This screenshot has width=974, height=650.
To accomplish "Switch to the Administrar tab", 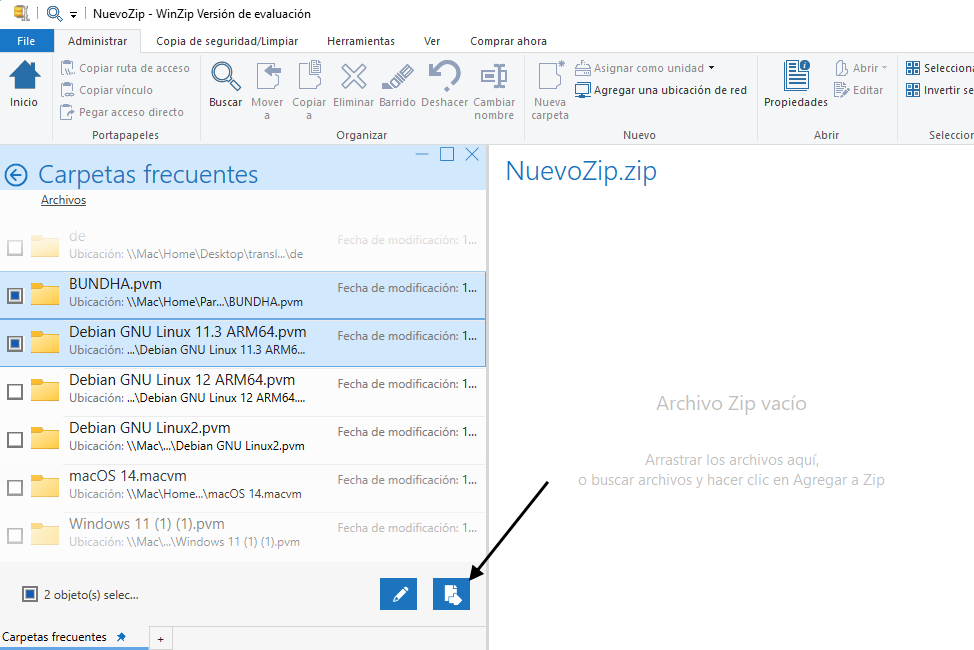I will 98,41.
